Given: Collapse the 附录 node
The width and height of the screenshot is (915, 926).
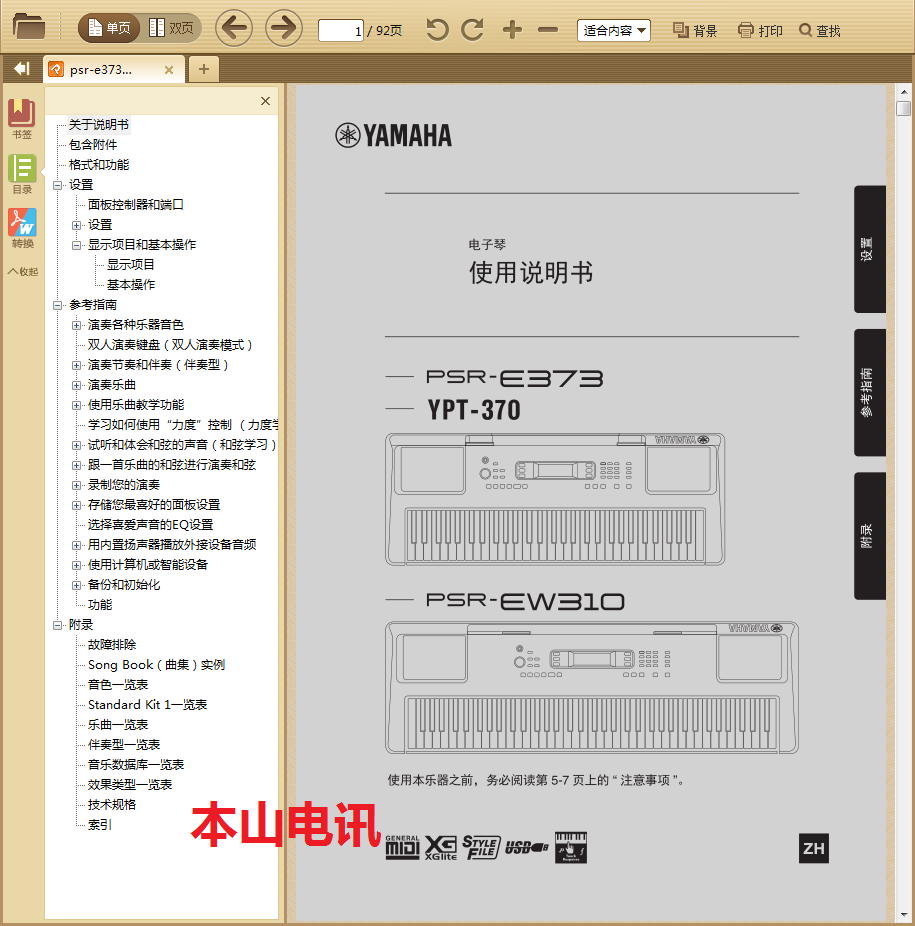Looking at the screenshot, I should click(x=58, y=625).
